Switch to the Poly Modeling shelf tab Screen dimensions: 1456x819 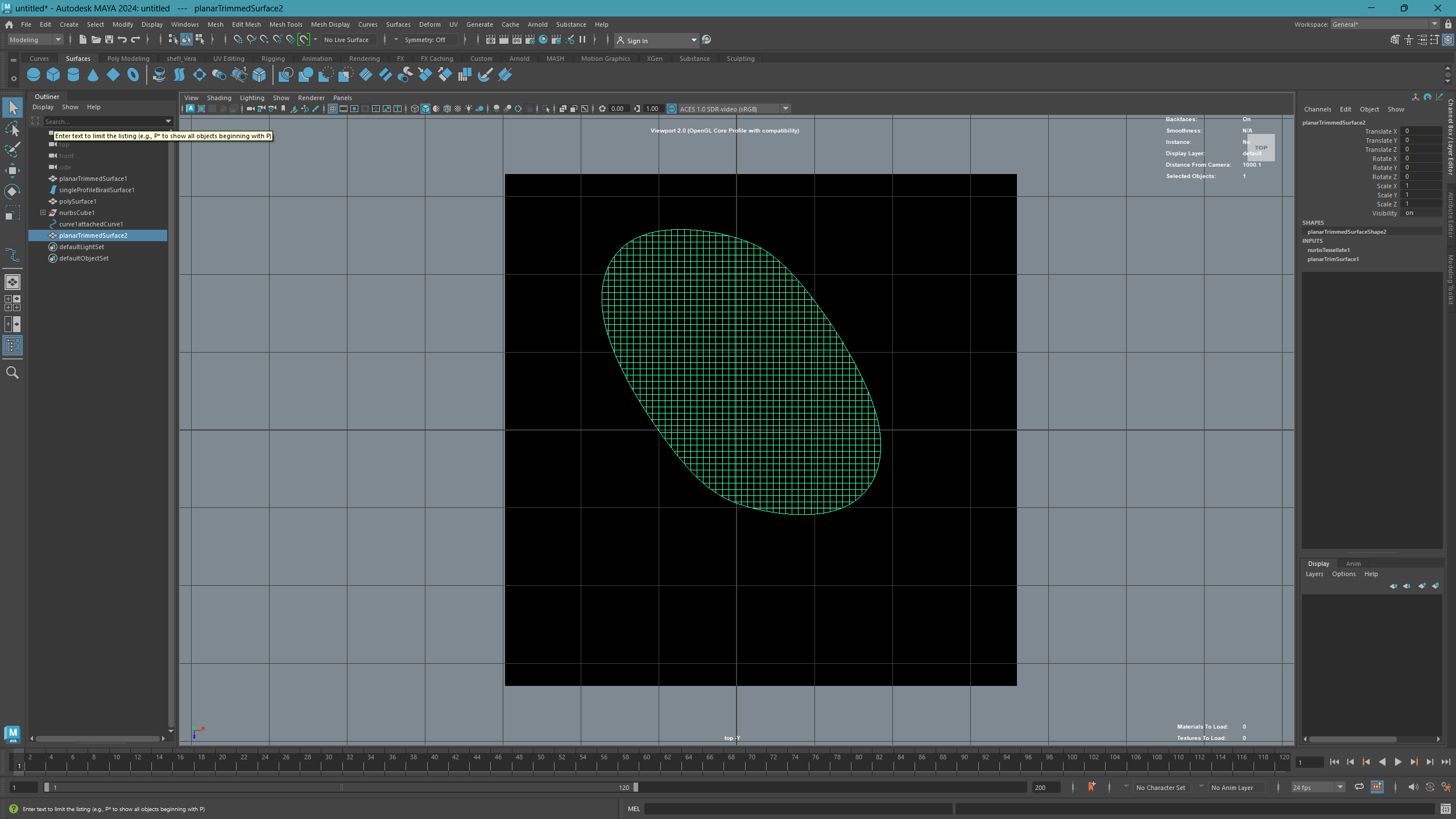[x=128, y=59]
